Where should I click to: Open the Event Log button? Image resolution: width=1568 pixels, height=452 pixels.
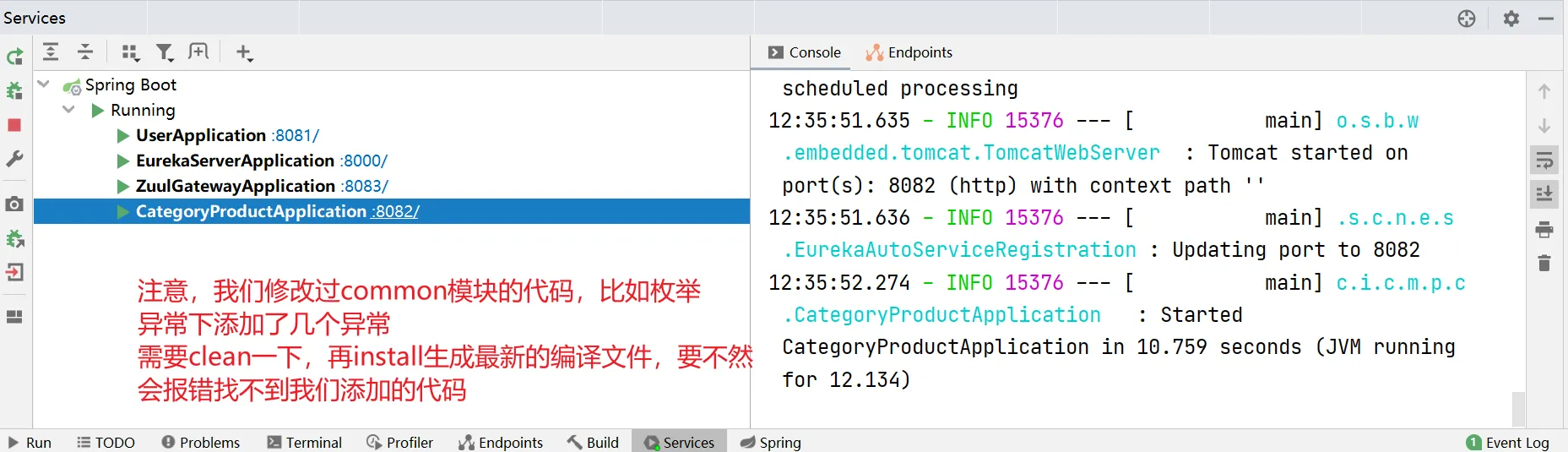coord(1508,442)
